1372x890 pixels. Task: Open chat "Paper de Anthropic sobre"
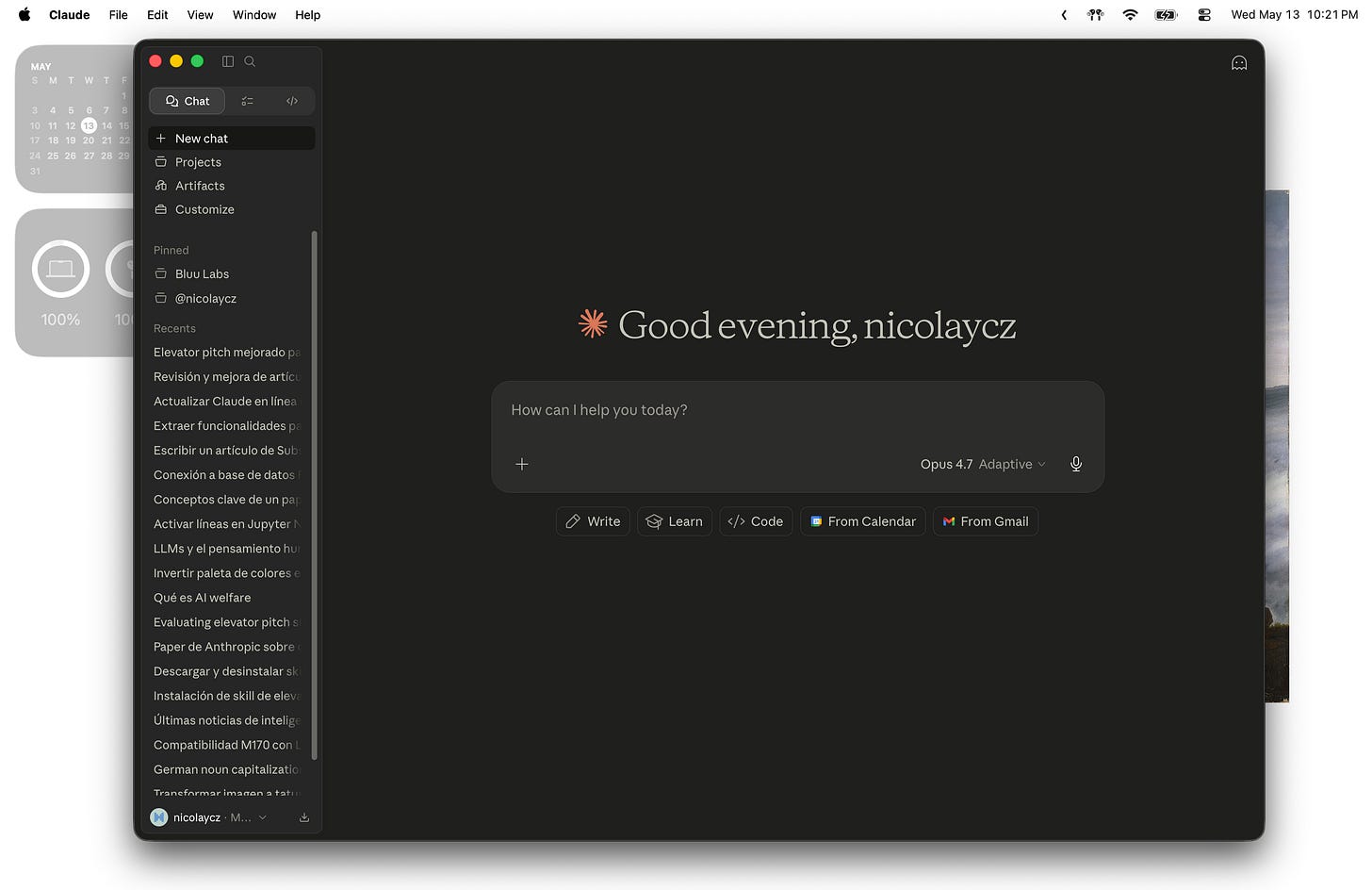click(228, 647)
